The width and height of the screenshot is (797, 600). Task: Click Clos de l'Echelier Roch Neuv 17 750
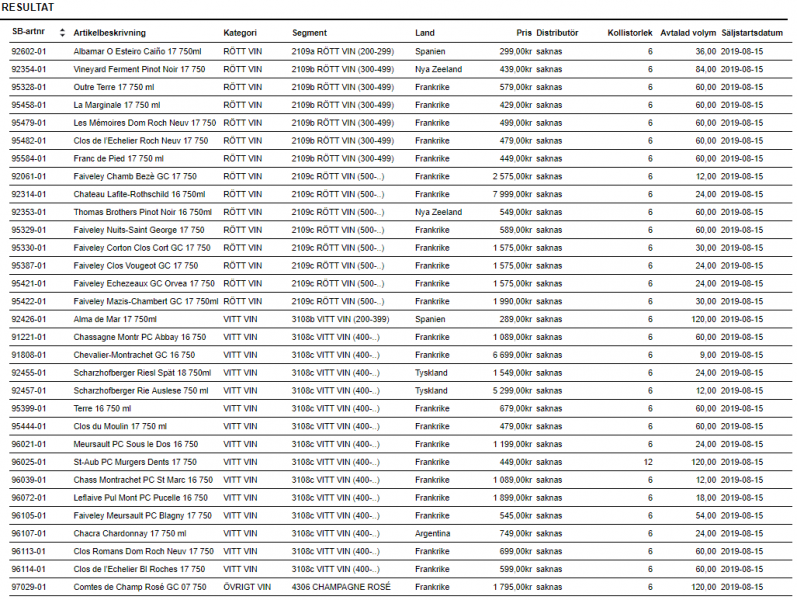pyautogui.click(x=141, y=141)
